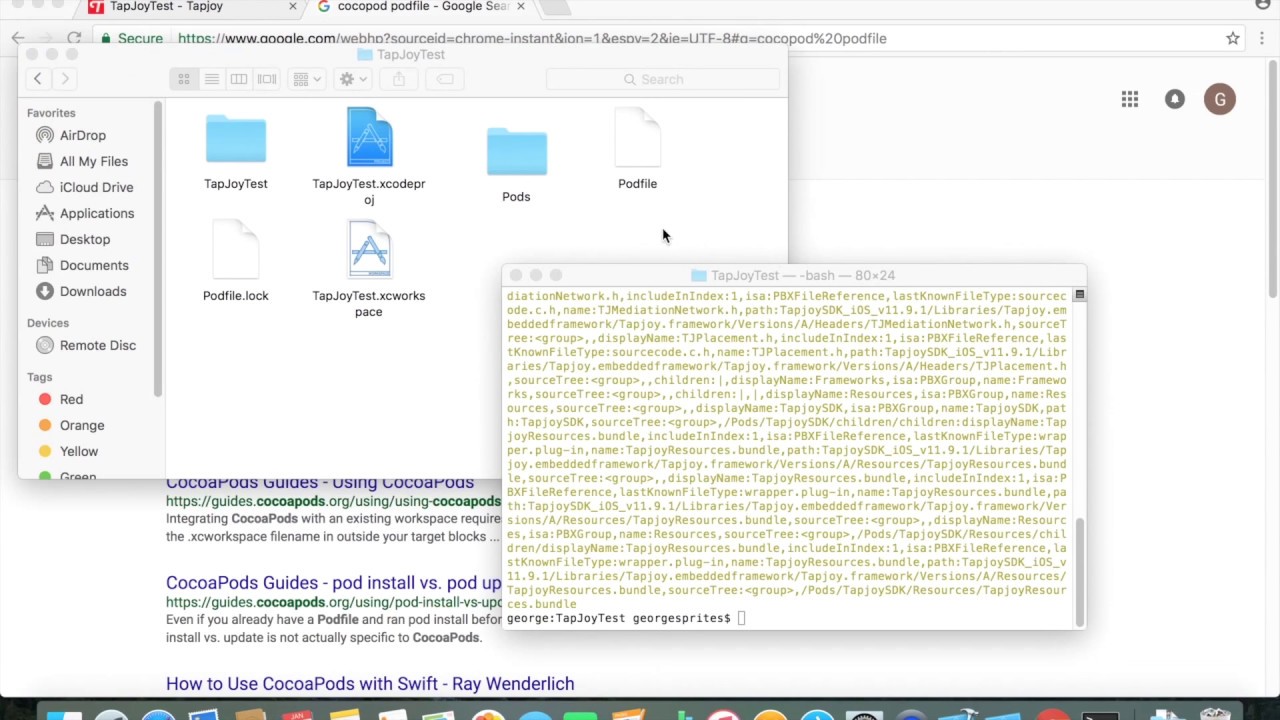
Task: Select the Pods folder
Action: (x=516, y=152)
